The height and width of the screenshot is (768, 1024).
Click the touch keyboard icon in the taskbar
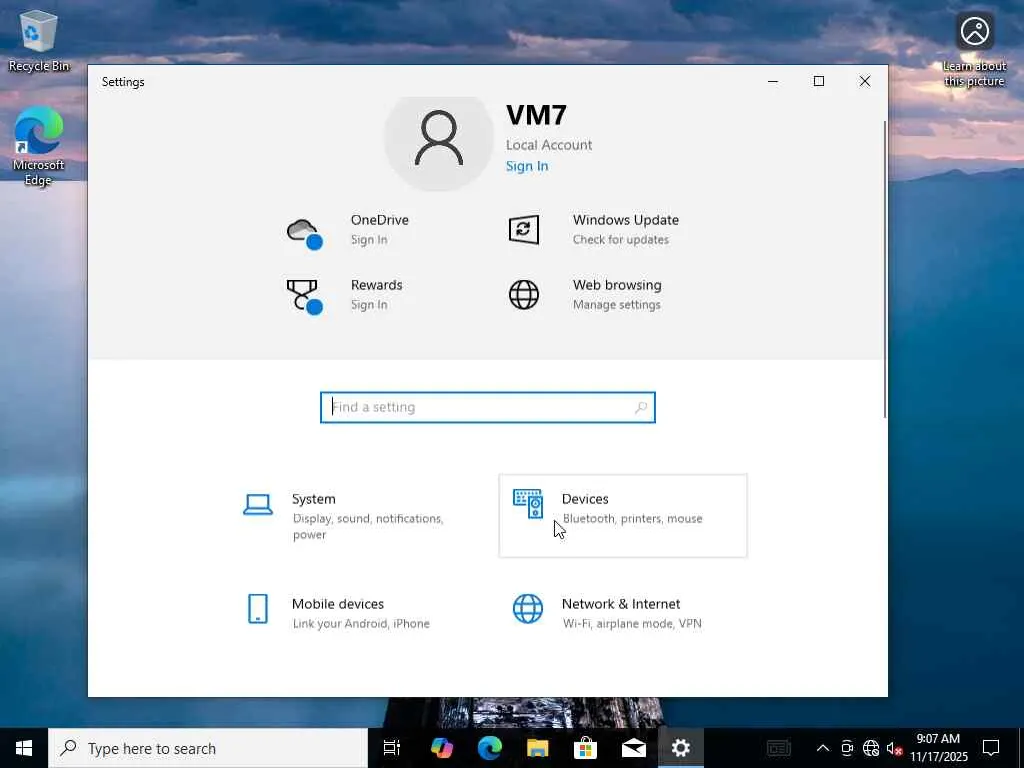[x=778, y=748]
